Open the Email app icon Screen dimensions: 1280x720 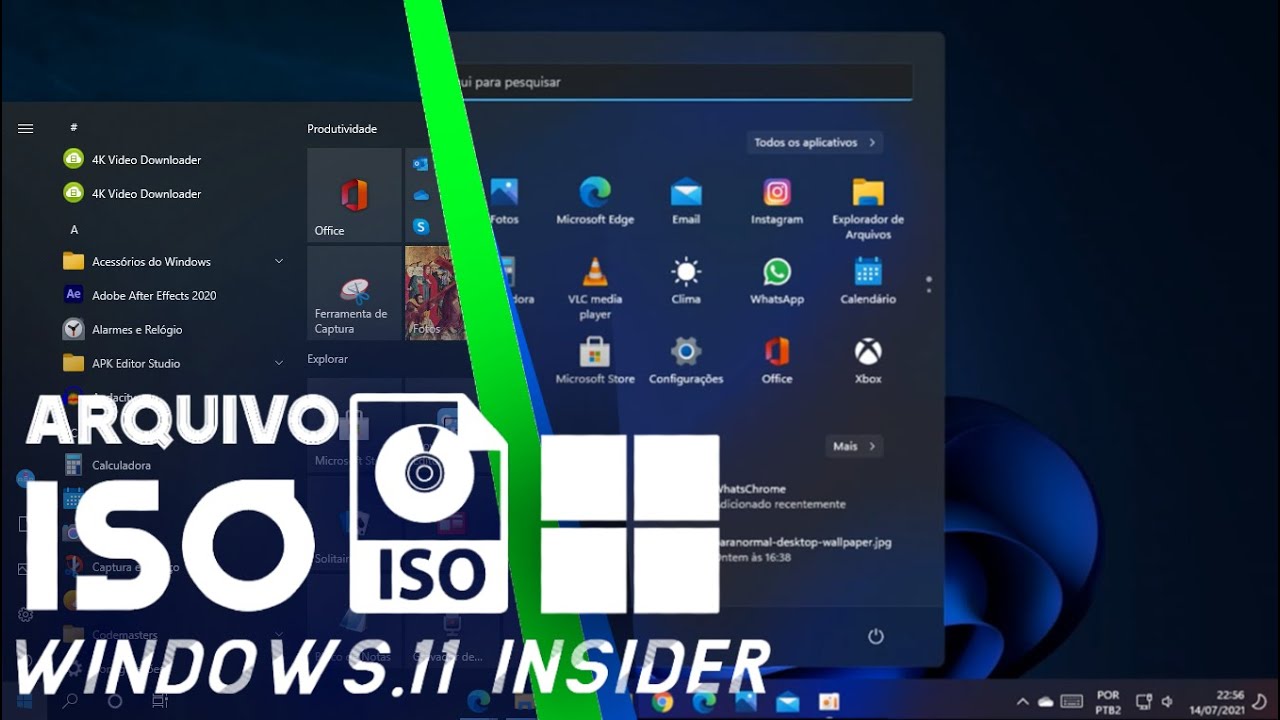tap(686, 200)
